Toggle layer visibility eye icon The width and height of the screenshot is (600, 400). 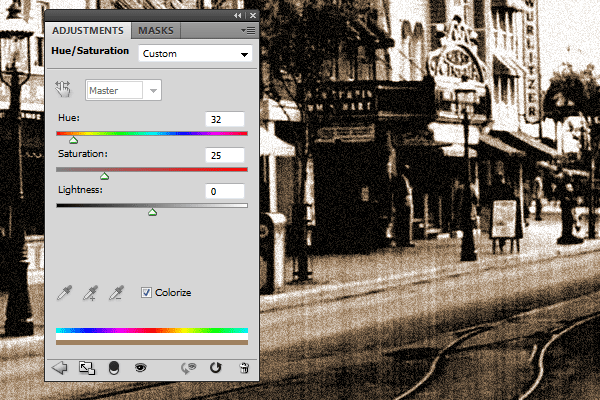click(140, 368)
